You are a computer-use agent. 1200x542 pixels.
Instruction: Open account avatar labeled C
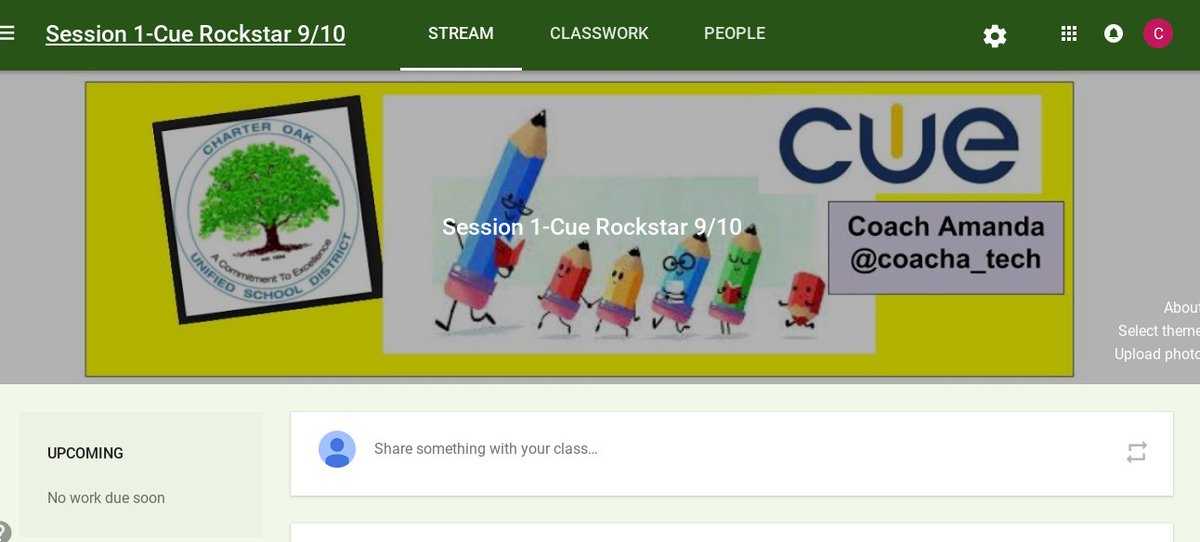1158,33
